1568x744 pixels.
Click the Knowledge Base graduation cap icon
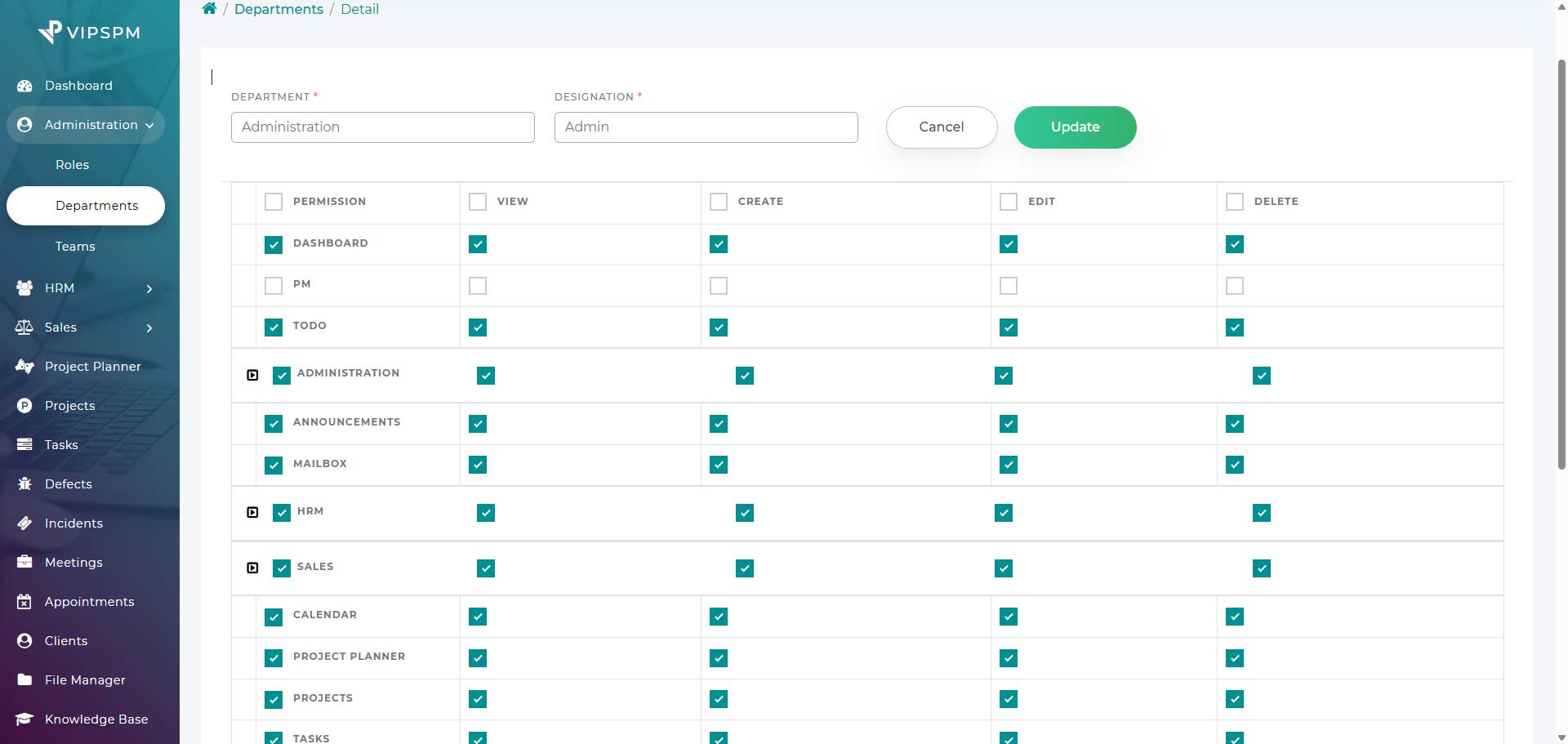[24, 719]
